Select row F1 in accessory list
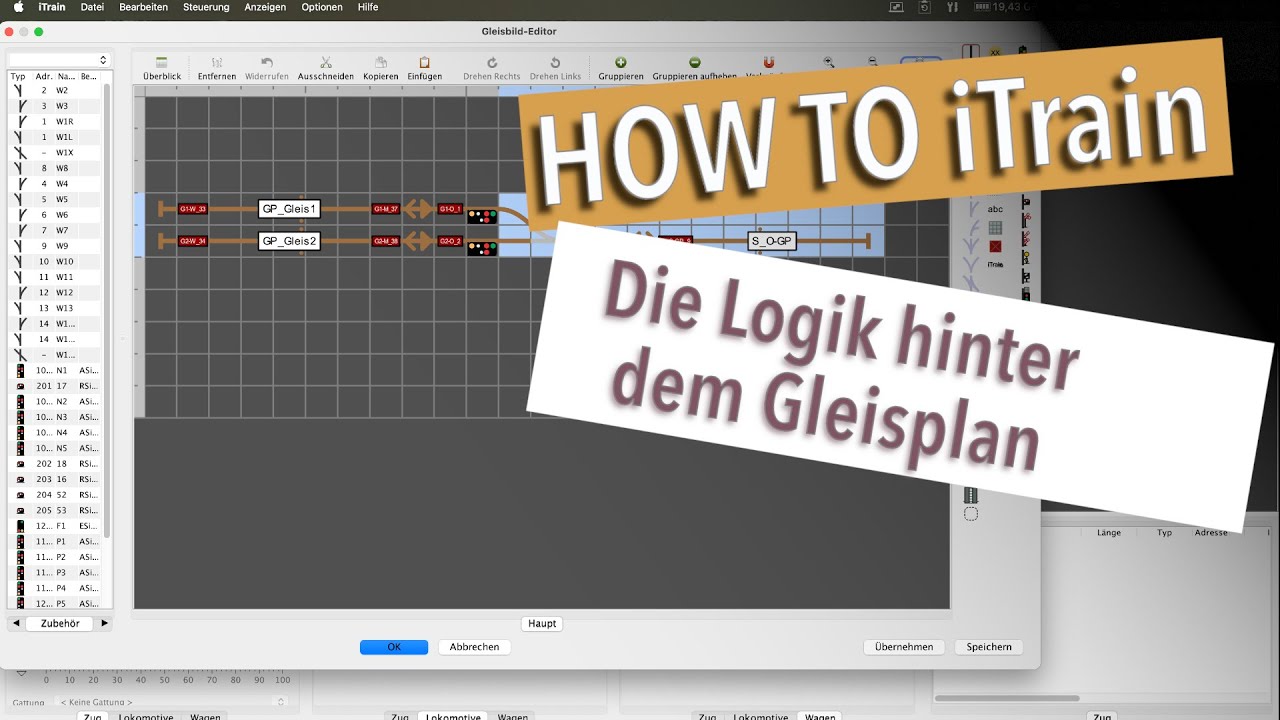This screenshot has width=1280, height=720. [x=56, y=525]
